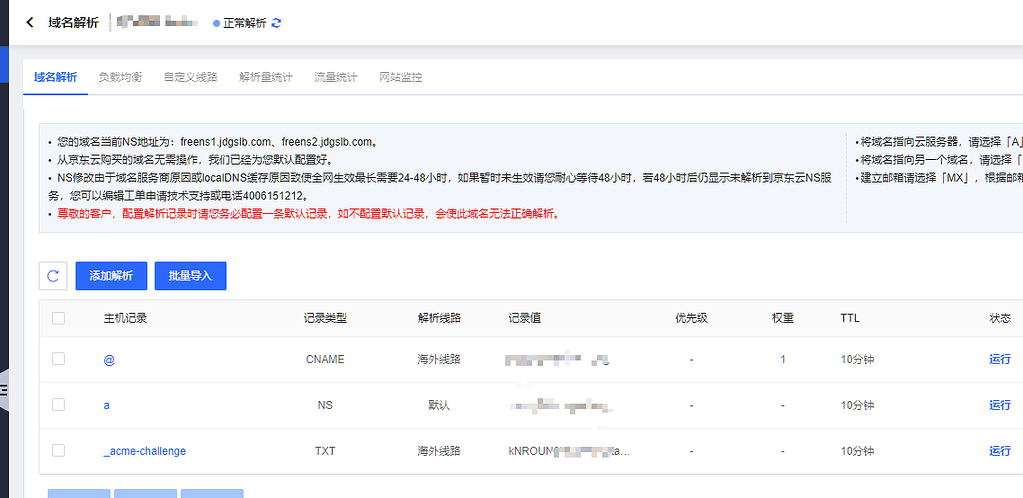The width and height of the screenshot is (1023, 498).
Task: Click the 域名解析 page title
Action: pos(73,23)
